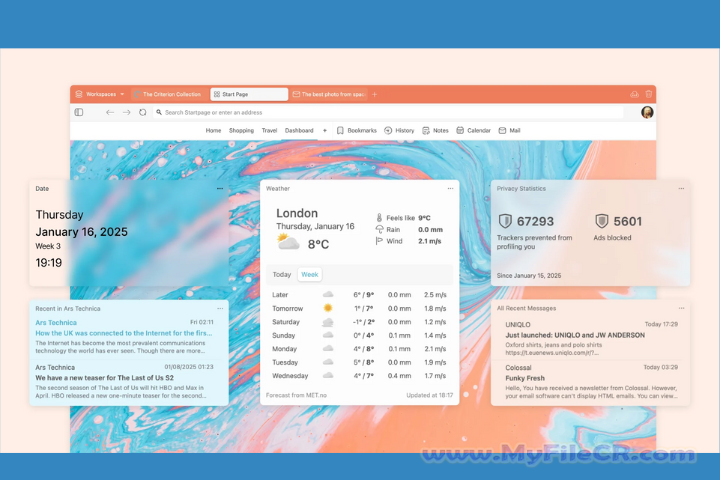The height and width of the screenshot is (480, 720).
Task: Click the 19:19 clock time
Action: click(49, 263)
